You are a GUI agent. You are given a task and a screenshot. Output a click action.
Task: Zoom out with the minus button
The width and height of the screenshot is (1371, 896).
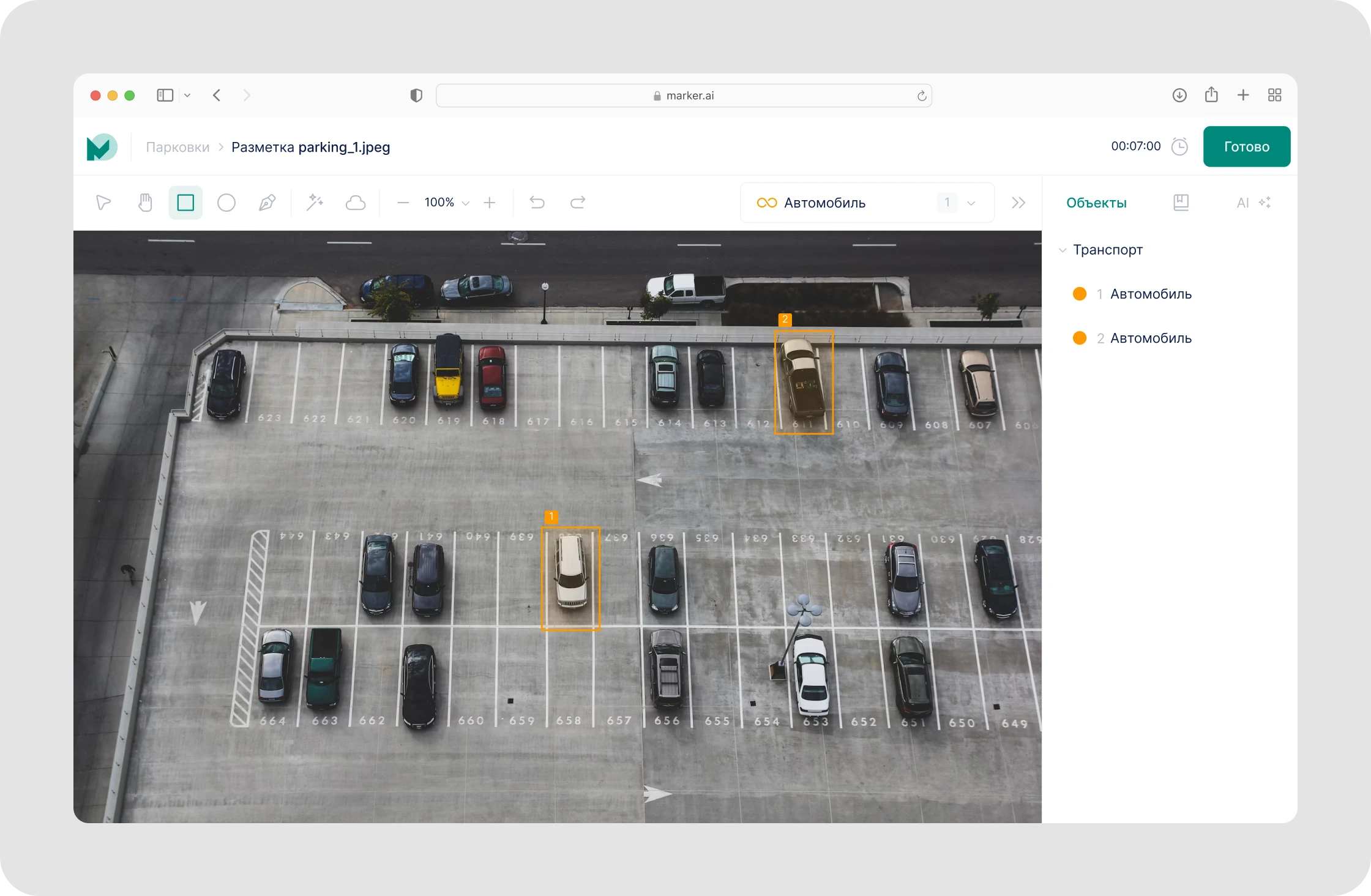[403, 203]
